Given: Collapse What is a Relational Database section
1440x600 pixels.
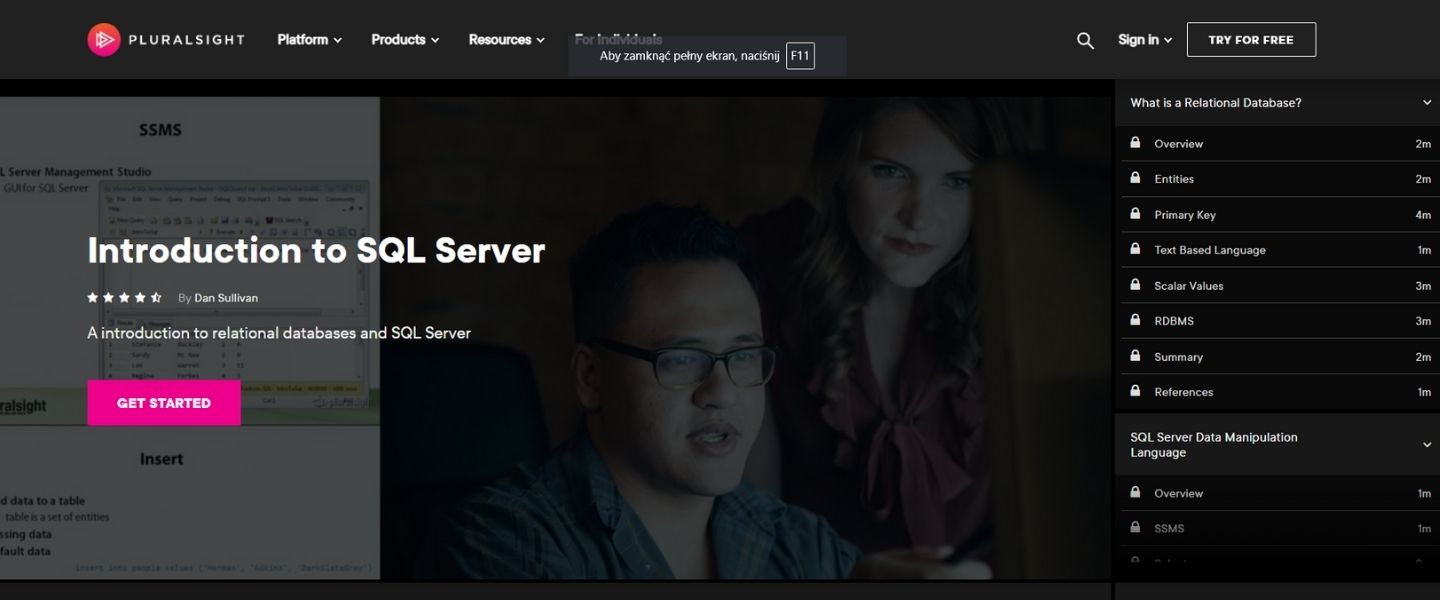Looking at the screenshot, I should [x=1427, y=103].
